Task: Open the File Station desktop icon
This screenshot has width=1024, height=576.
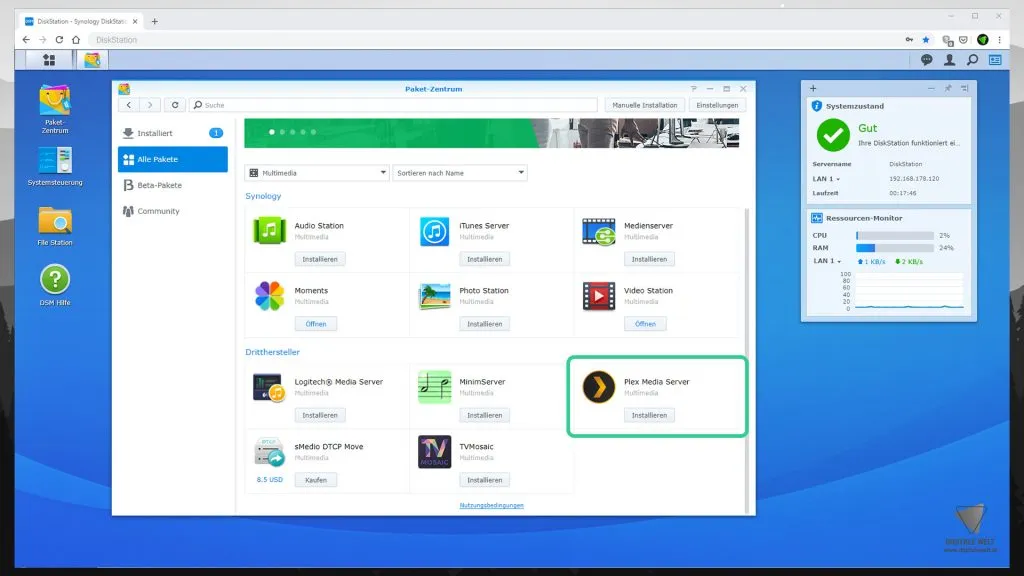Action: [x=55, y=226]
